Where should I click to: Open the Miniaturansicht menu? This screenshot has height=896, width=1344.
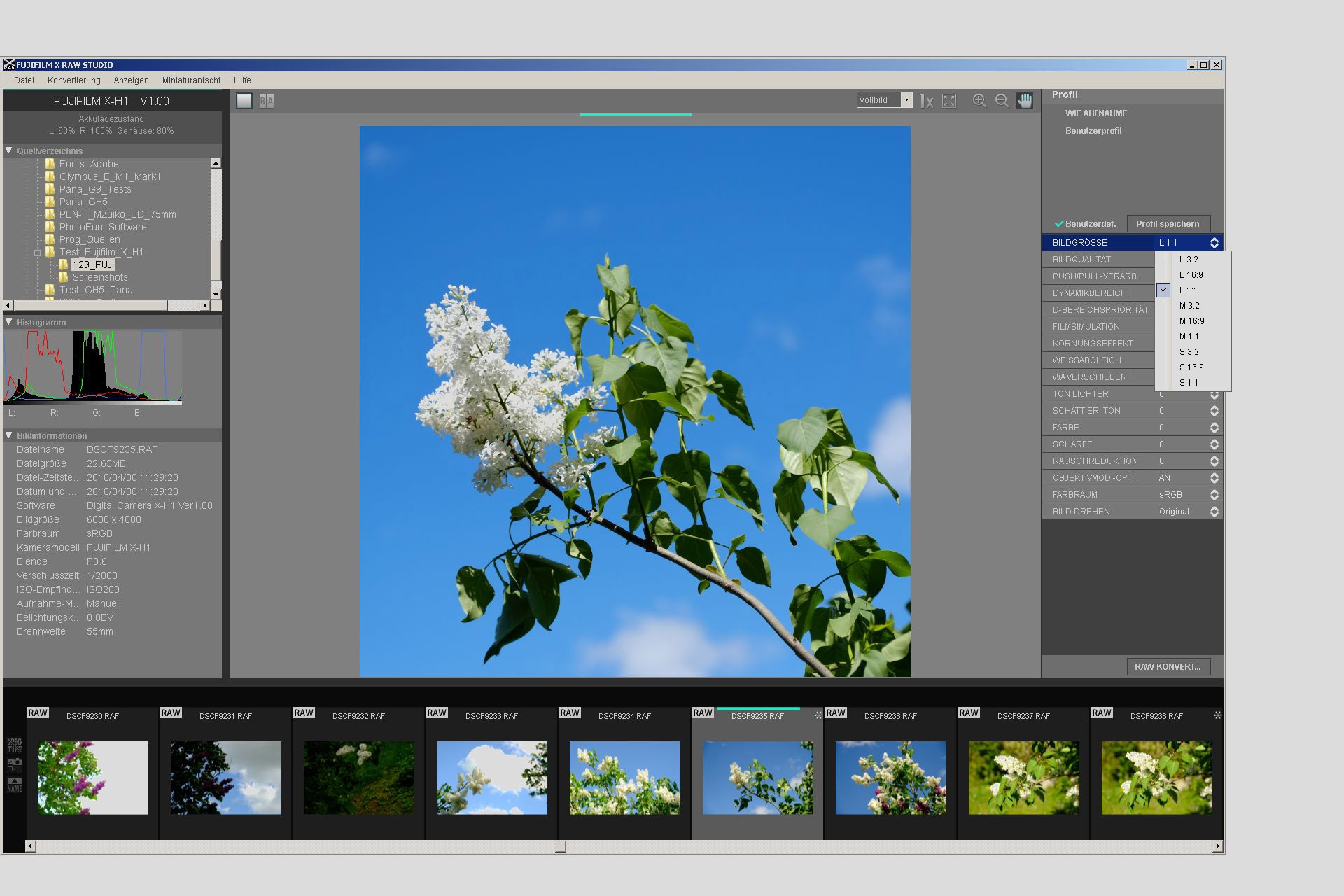(x=191, y=80)
